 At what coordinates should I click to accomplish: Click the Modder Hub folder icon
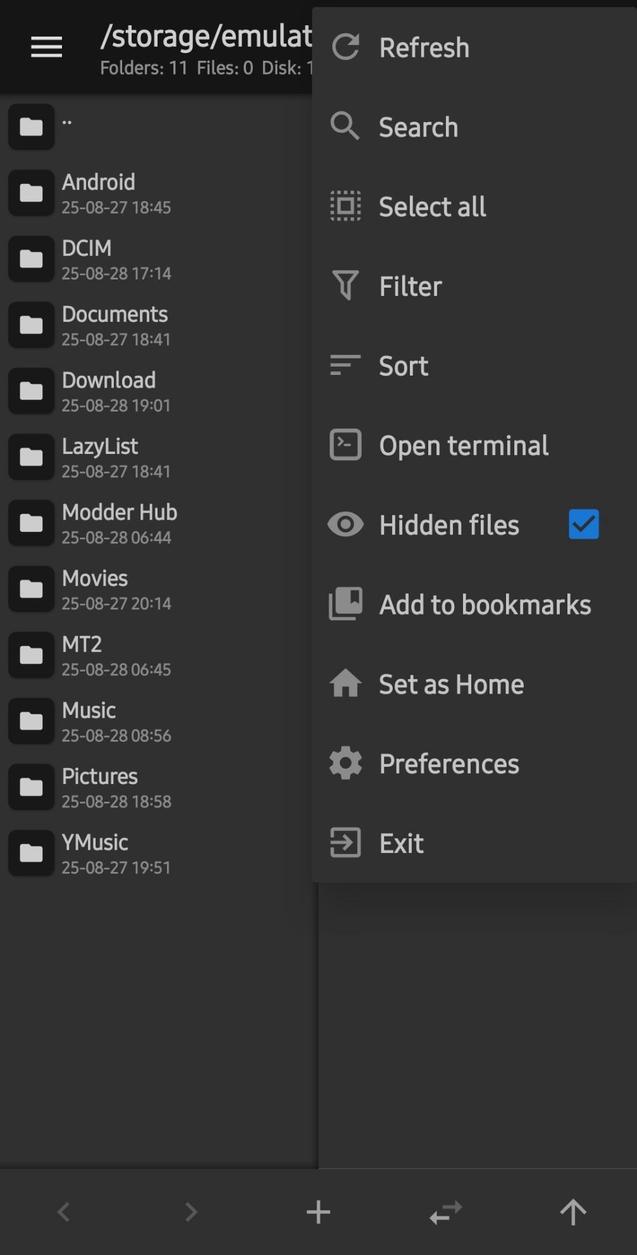pyautogui.click(x=31, y=523)
